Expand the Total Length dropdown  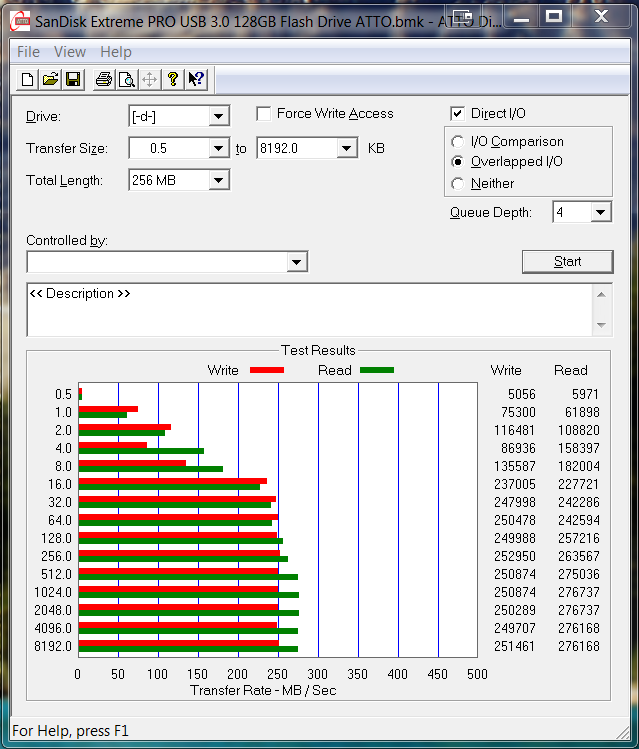pos(219,181)
